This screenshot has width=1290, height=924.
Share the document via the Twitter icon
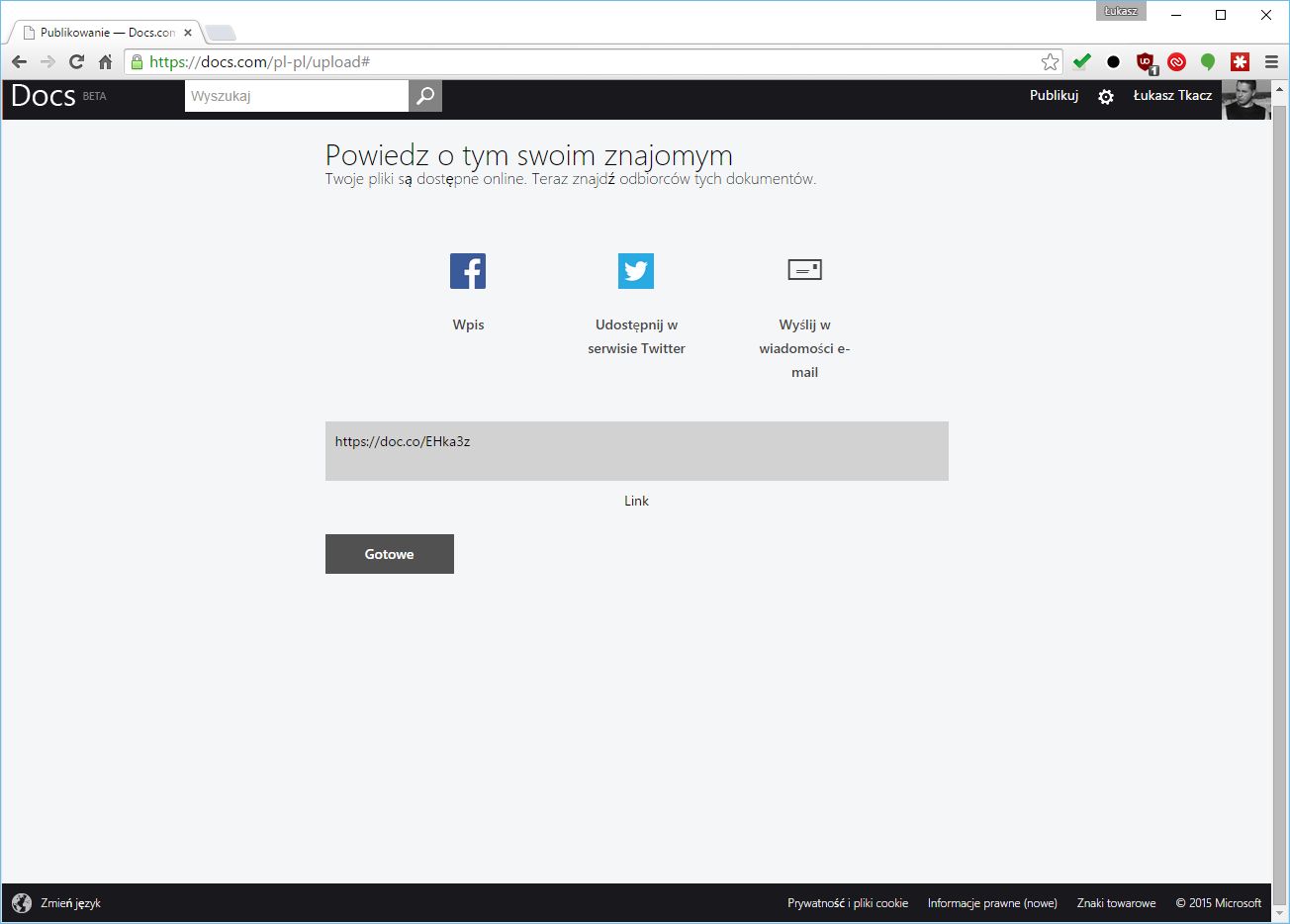[636, 271]
